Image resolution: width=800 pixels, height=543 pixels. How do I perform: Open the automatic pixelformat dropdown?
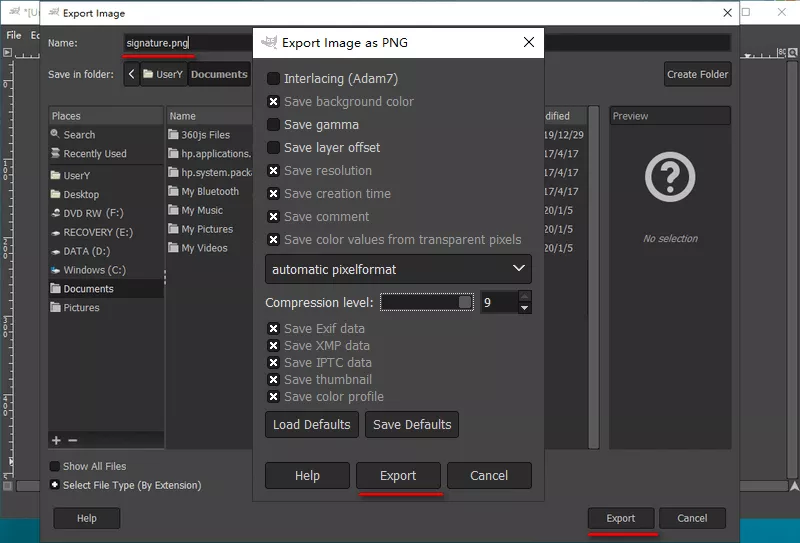[x=398, y=269]
